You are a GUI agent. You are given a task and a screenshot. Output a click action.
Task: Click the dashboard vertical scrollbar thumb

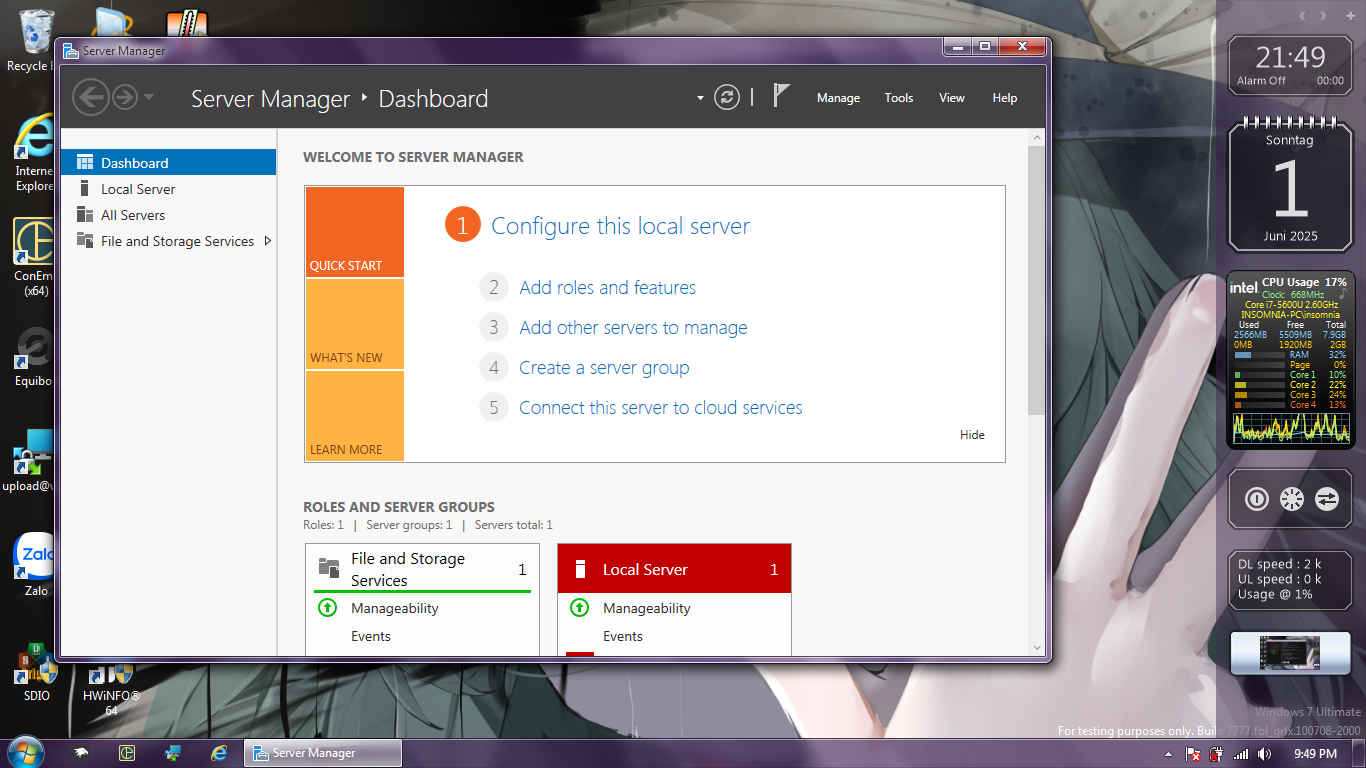(x=1036, y=280)
